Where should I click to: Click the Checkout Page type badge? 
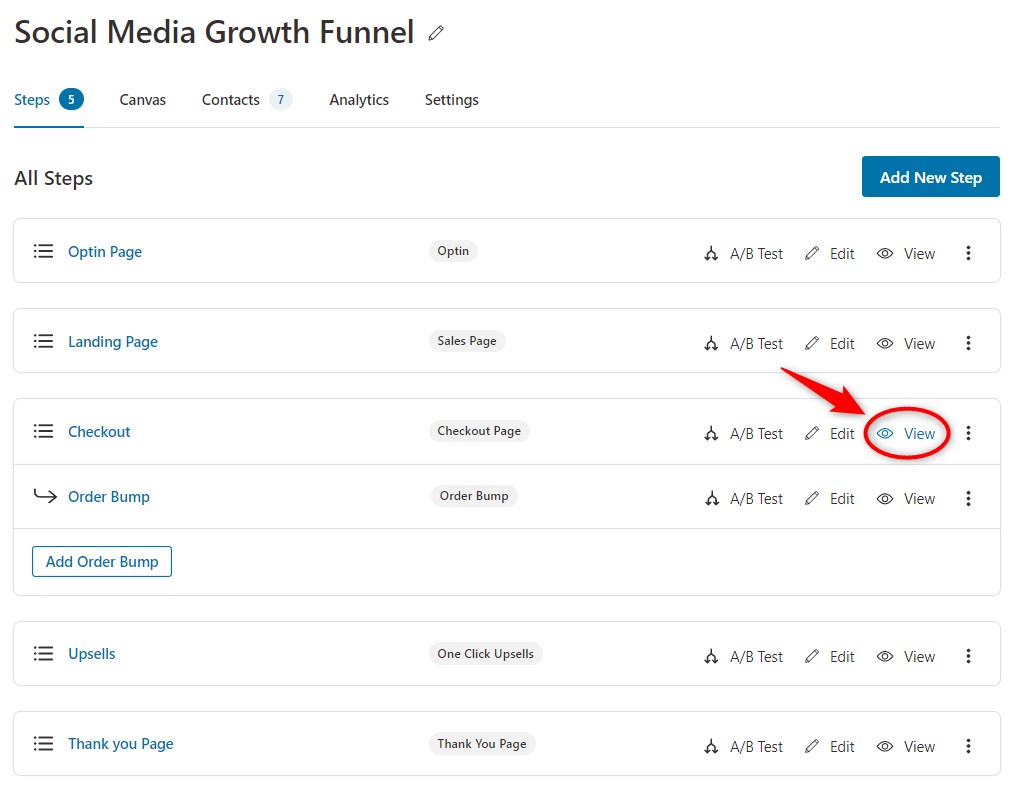[479, 430]
